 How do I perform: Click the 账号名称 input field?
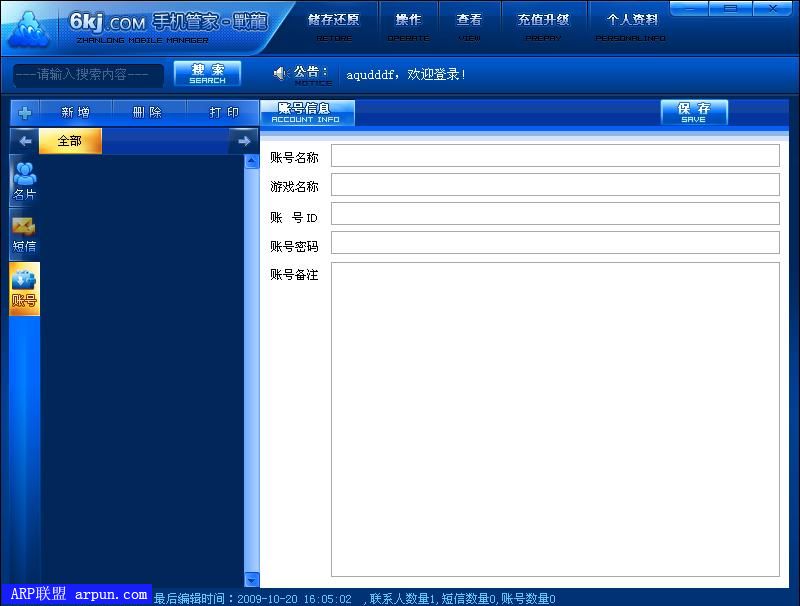(x=555, y=156)
